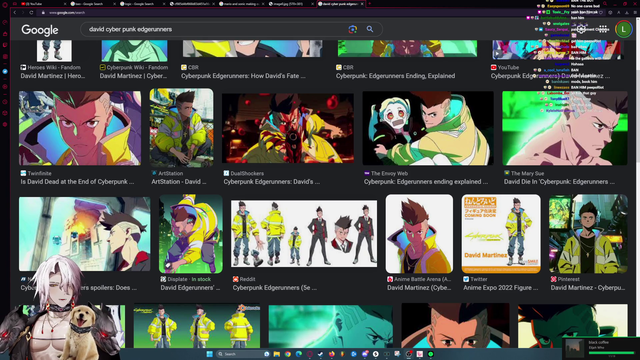Open Reddit Cyberpunk Edgerunners result link
The height and width of the screenshot is (360, 640).
click(275, 288)
